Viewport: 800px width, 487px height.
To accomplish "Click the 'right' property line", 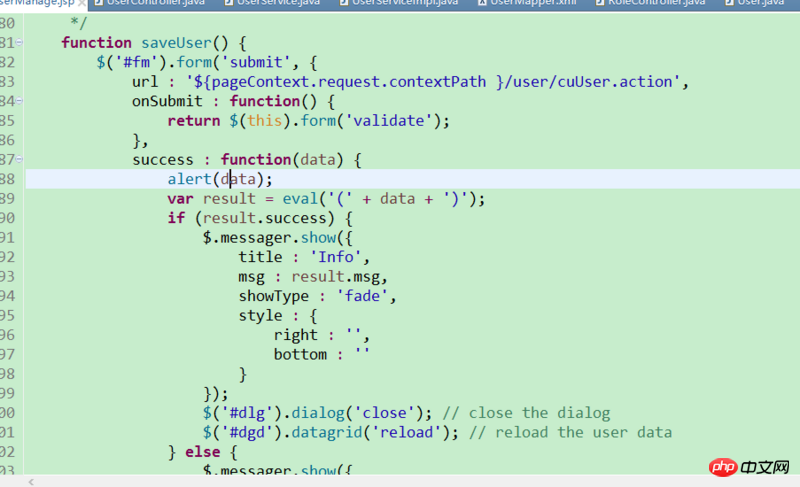I will click(x=321, y=335).
